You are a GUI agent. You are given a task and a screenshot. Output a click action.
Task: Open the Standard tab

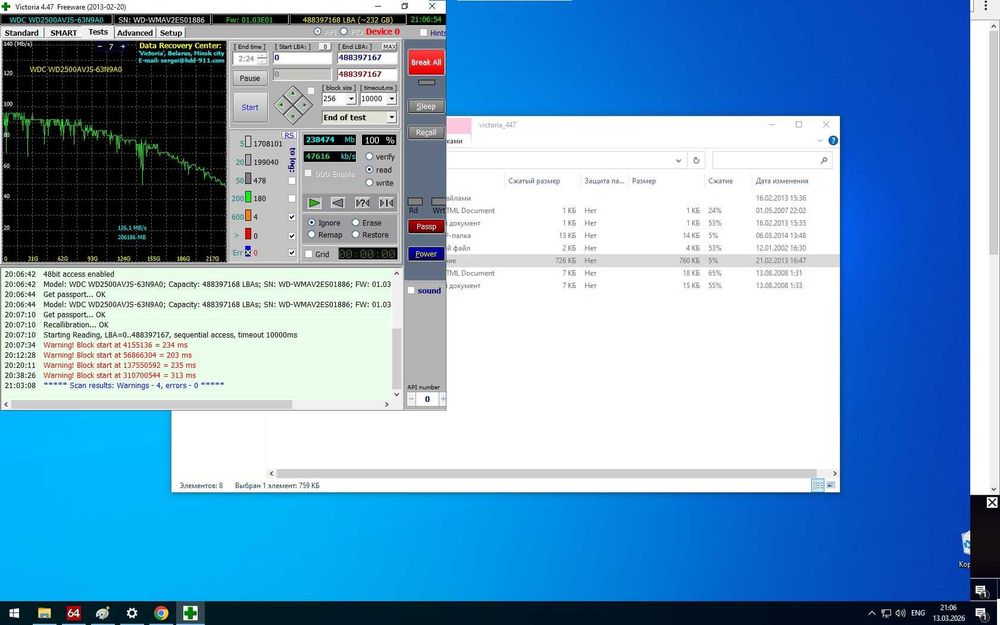pos(22,33)
